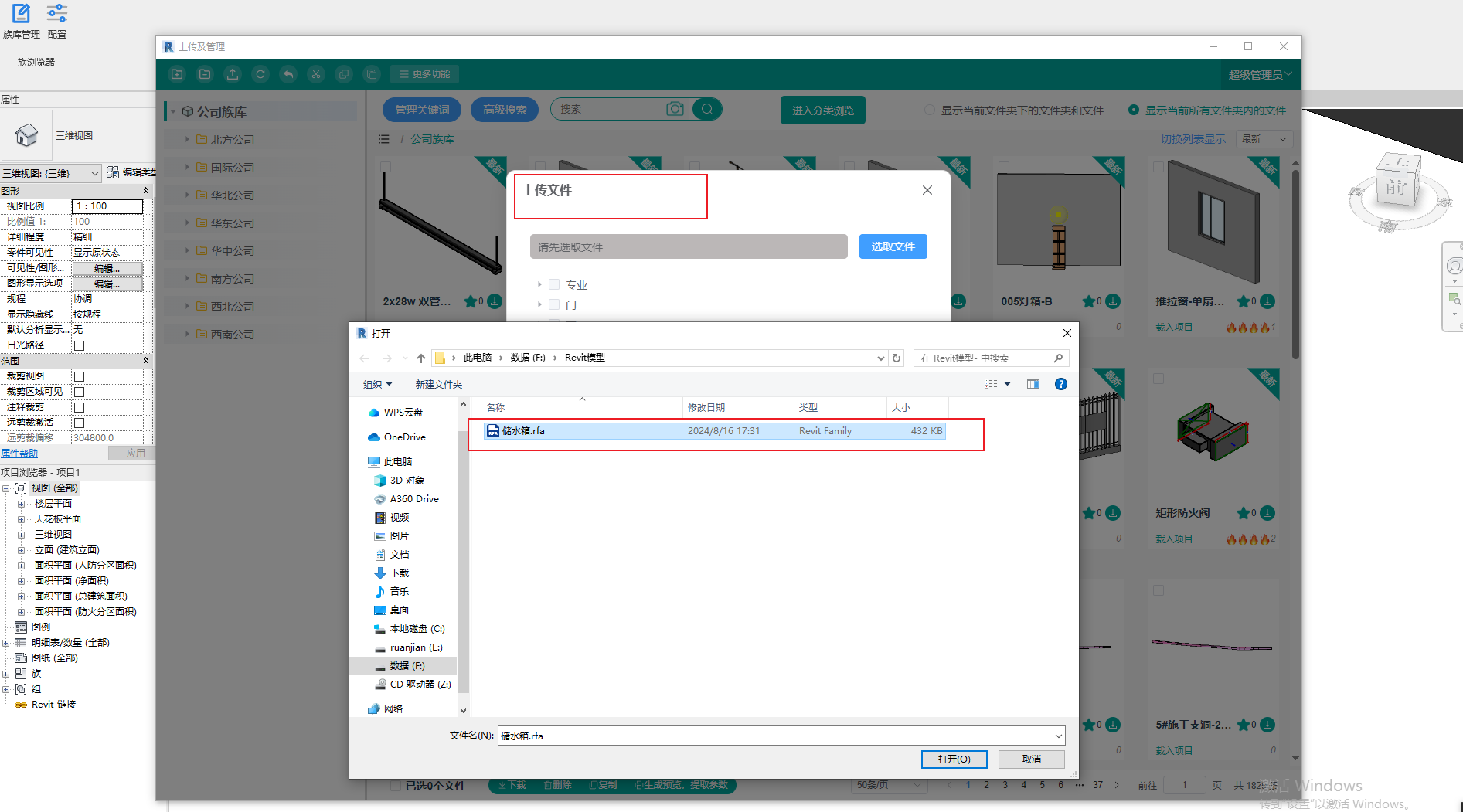Screen dimensions: 1463x812
Task: Click the 编辑类型 icon in properties
Action: pyautogui.click(x=113, y=172)
